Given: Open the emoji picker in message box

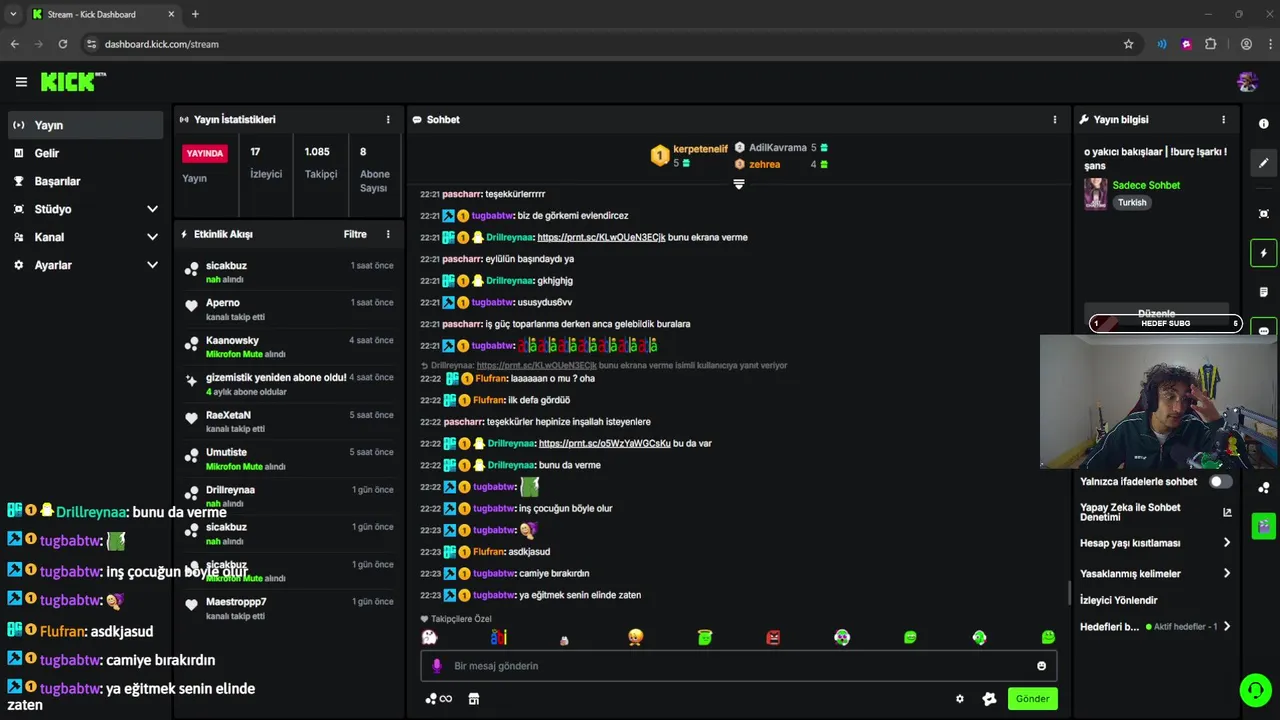Looking at the screenshot, I should click(x=1041, y=666).
